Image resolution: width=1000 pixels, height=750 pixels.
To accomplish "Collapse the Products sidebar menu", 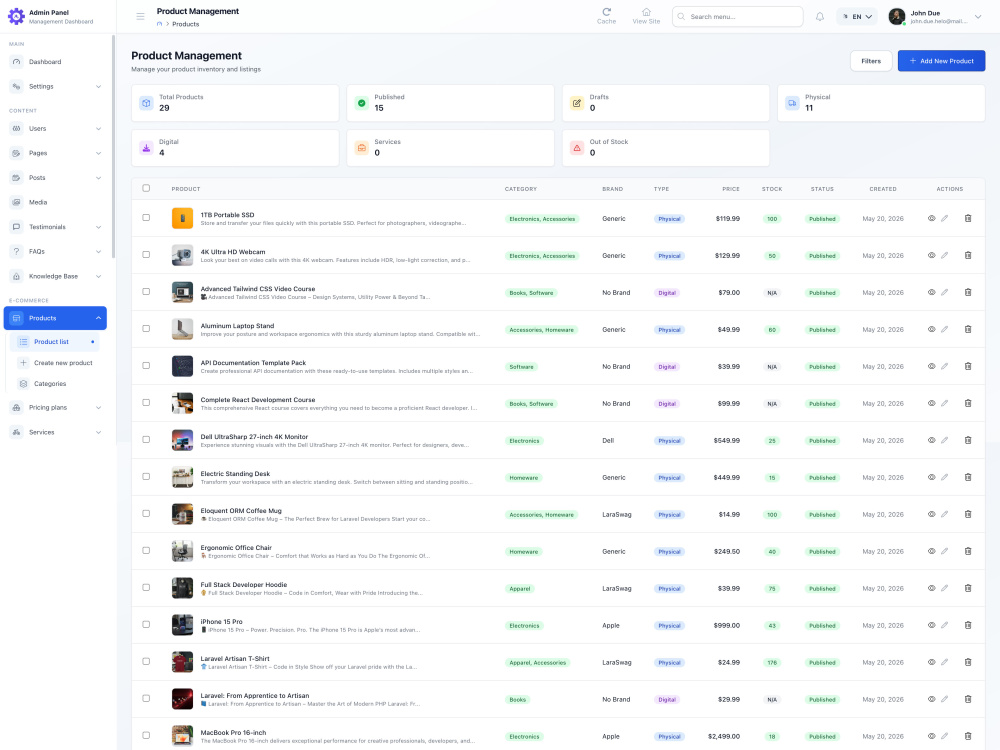I will click(55, 318).
